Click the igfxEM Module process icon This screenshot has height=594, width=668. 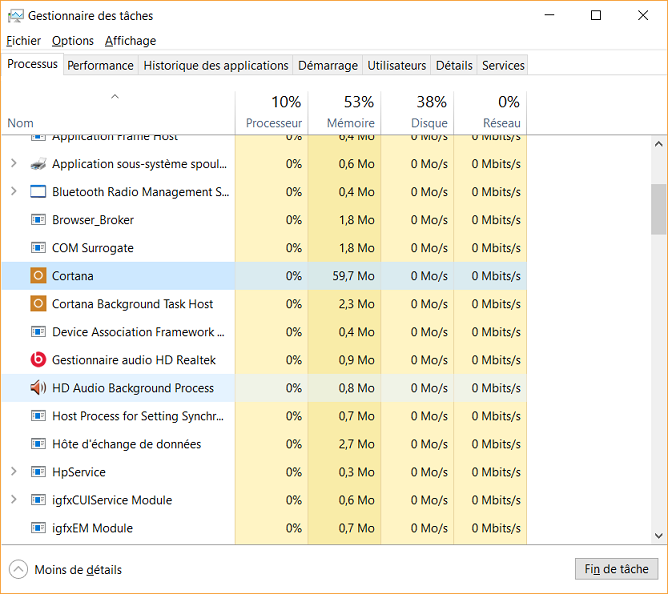point(39,528)
